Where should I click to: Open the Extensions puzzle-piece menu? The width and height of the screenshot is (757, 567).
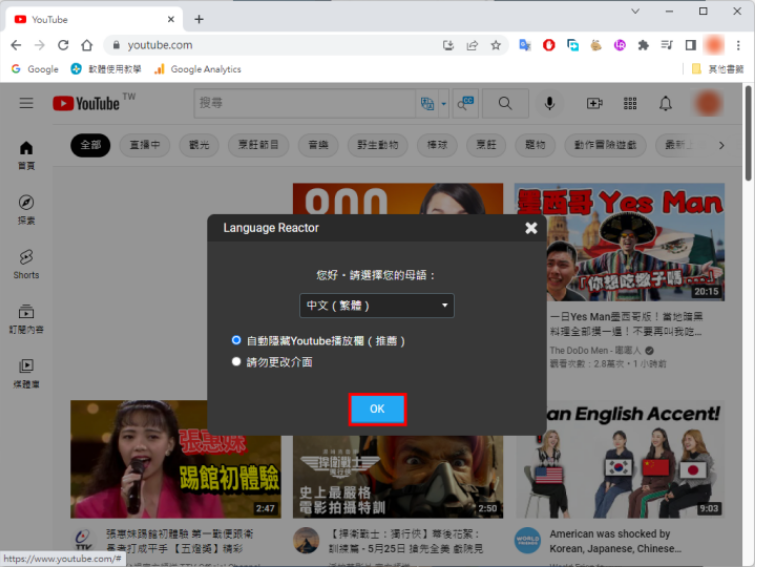pos(644,45)
